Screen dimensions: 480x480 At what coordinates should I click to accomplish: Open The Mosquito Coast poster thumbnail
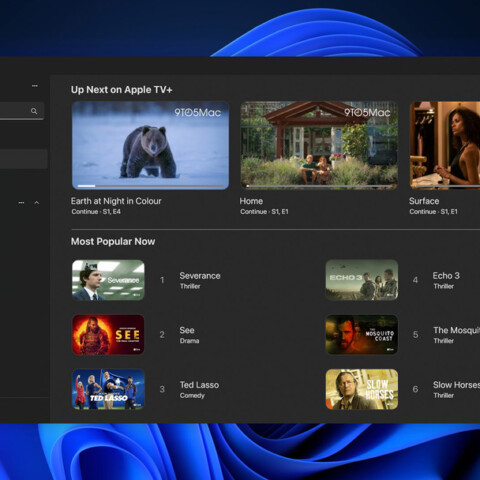(362, 335)
